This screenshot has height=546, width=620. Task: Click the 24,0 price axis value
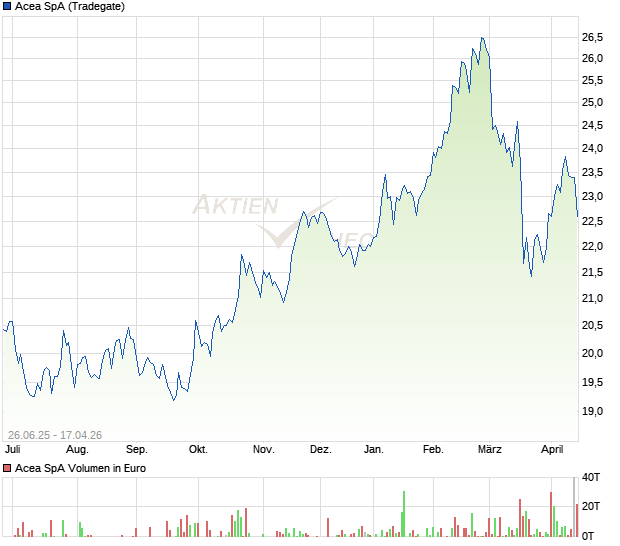tap(592, 148)
